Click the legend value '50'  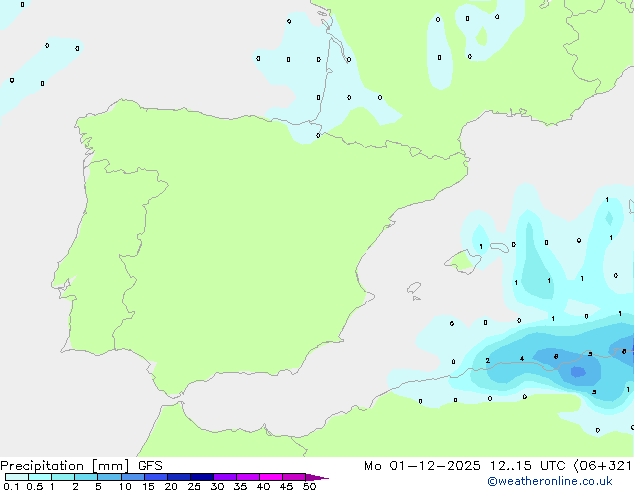[x=309, y=486]
